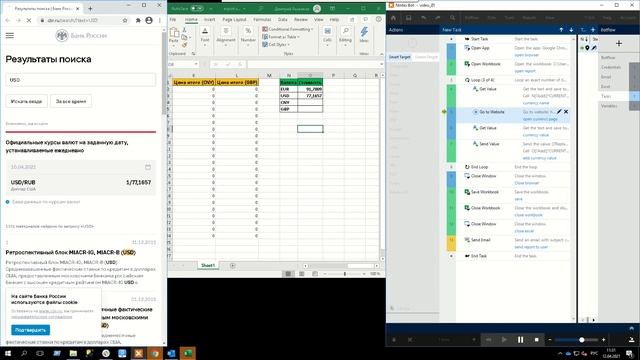
Task: Open the Variables section in the Botflow pane
Action: (x=609, y=106)
